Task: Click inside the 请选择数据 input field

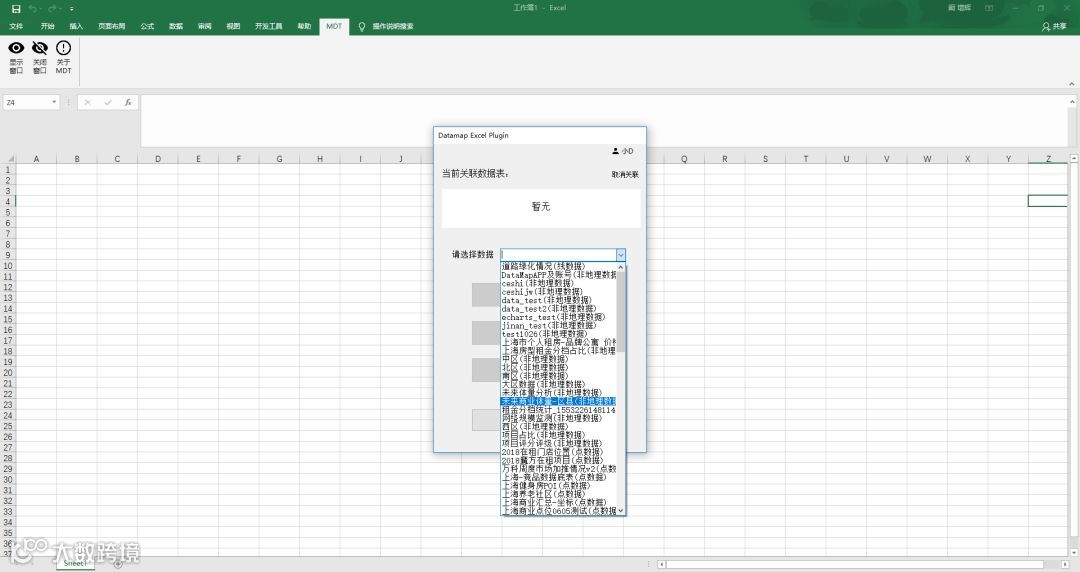Action: click(x=559, y=255)
